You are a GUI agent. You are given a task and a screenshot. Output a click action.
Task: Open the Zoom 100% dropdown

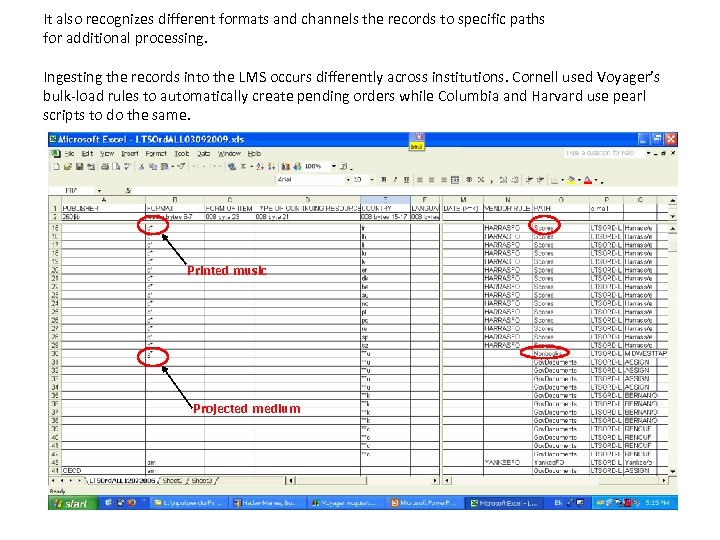click(x=334, y=166)
